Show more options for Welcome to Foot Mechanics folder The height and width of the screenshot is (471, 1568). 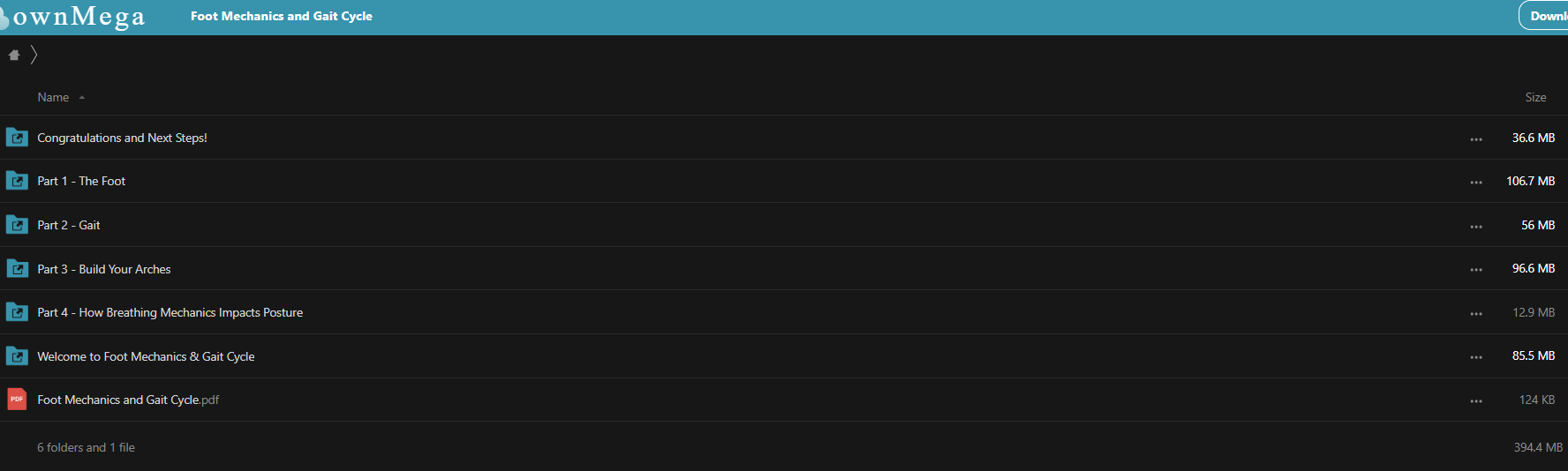click(x=1476, y=357)
